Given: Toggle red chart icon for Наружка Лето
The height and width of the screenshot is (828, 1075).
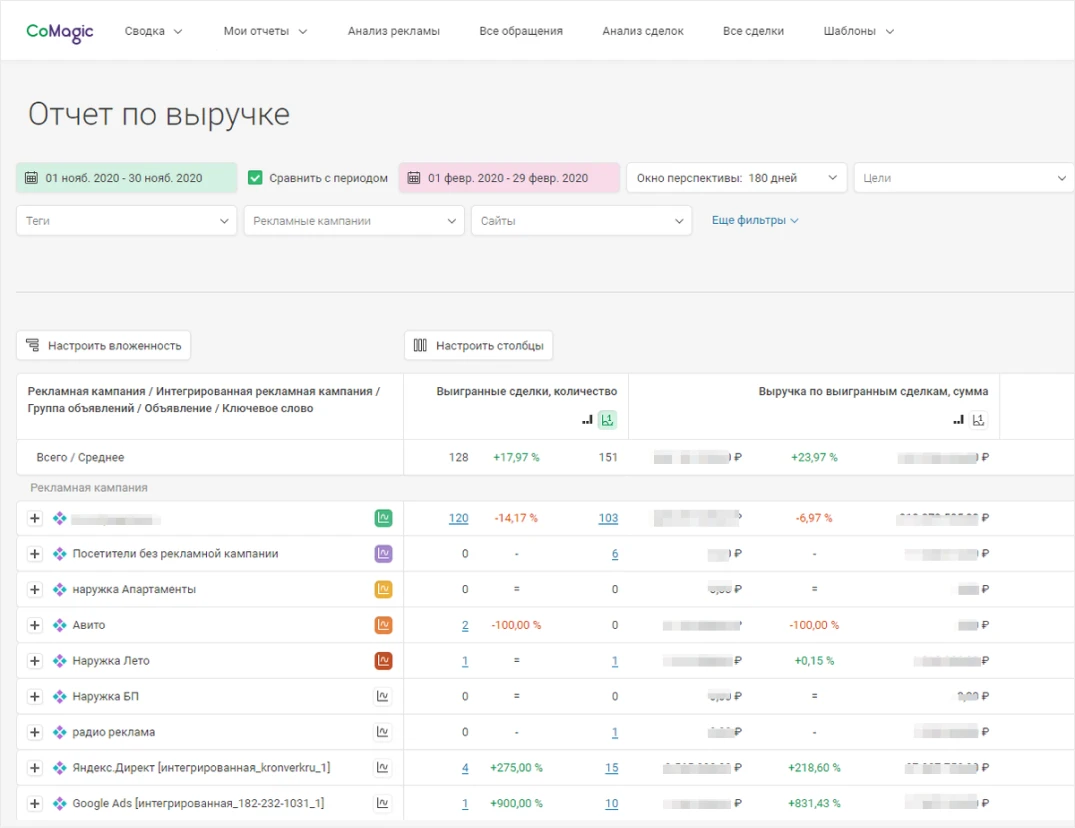Looking at the screenshot, I should tap(383, 661).
